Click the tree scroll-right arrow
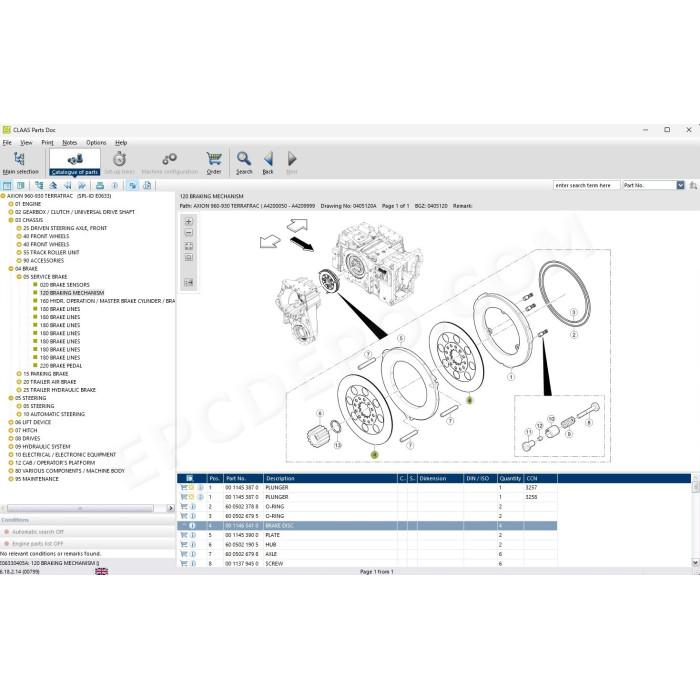The height and width of the screenshot is (700, 700). click(171, 508)
